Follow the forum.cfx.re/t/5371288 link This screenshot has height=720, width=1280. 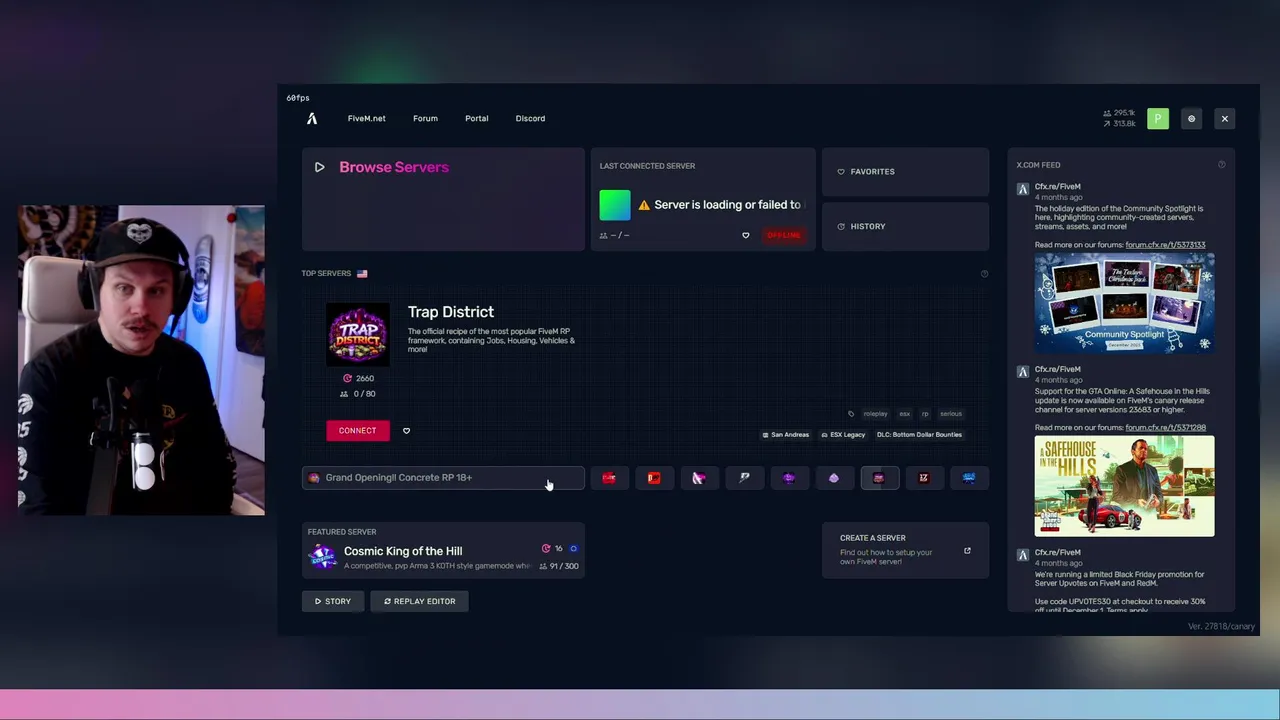click(x=1165, y=428)
